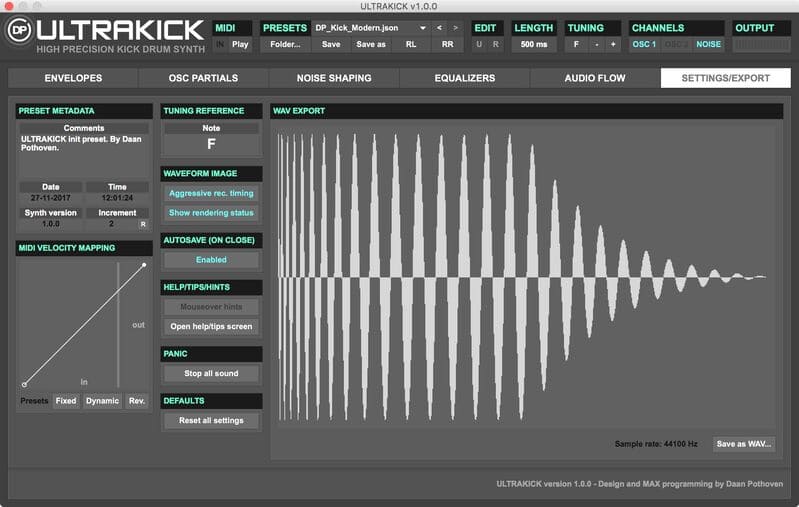Toggle Aggressive rec. timing option
The height and width of the screenshot is (507, 799).
(211, 194)
